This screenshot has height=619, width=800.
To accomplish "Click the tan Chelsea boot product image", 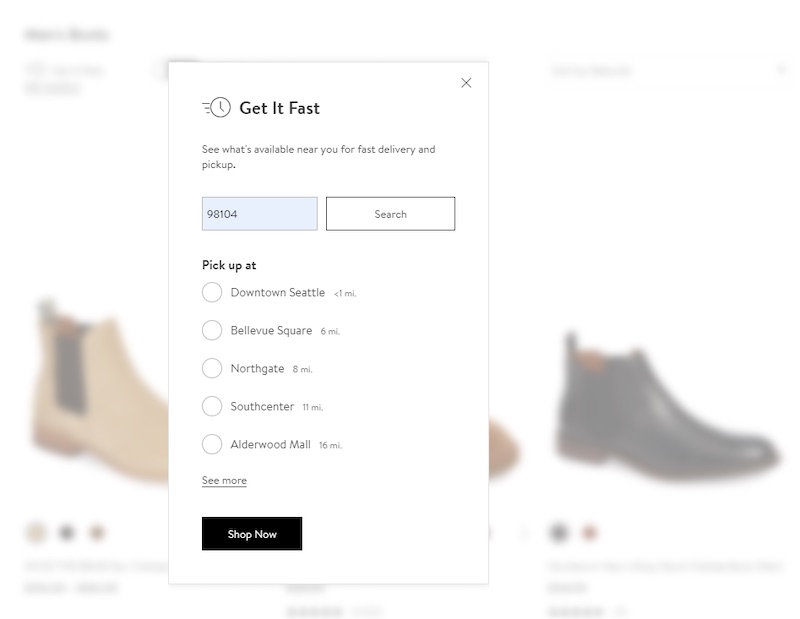I will (90, 390).
